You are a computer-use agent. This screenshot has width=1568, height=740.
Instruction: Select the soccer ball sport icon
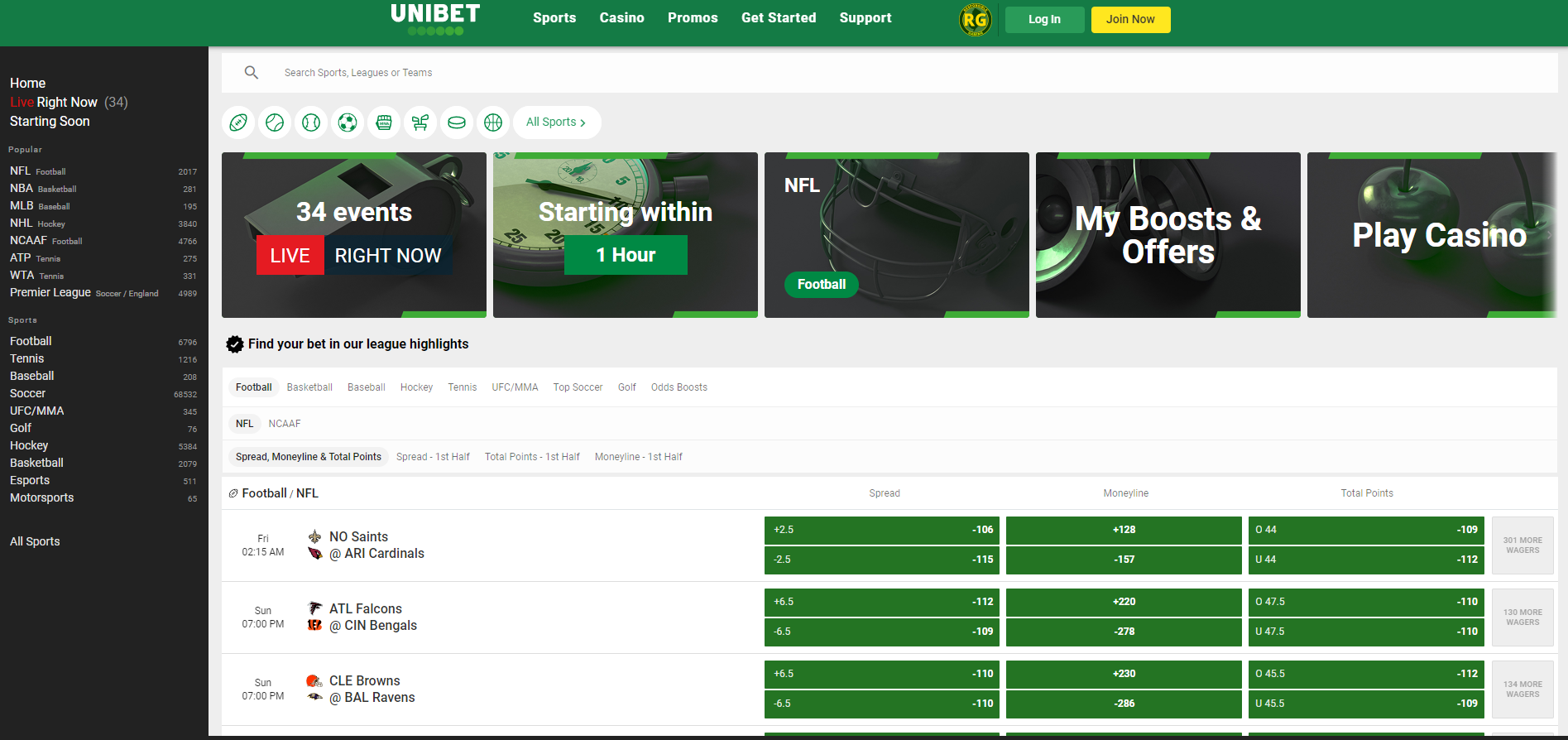pyautogui.click(x=348, y=123)
